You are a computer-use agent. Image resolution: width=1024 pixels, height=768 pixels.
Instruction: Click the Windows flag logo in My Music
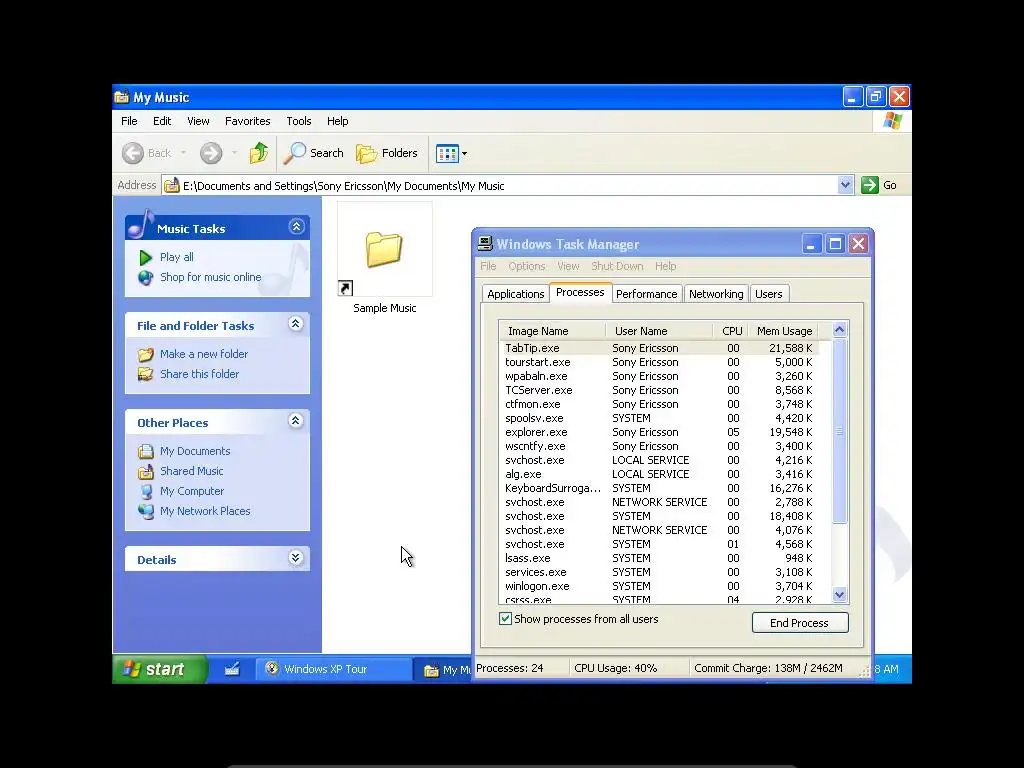pos(892,121)
